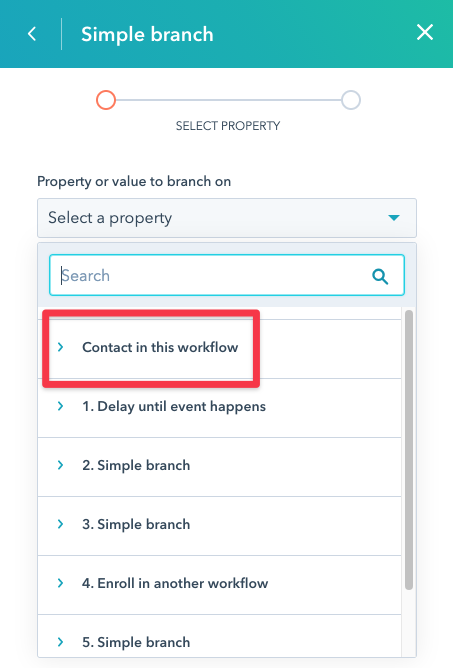Select 4. Enroll in another workflow
Screen dimensions: 453x668
[219, 584]
